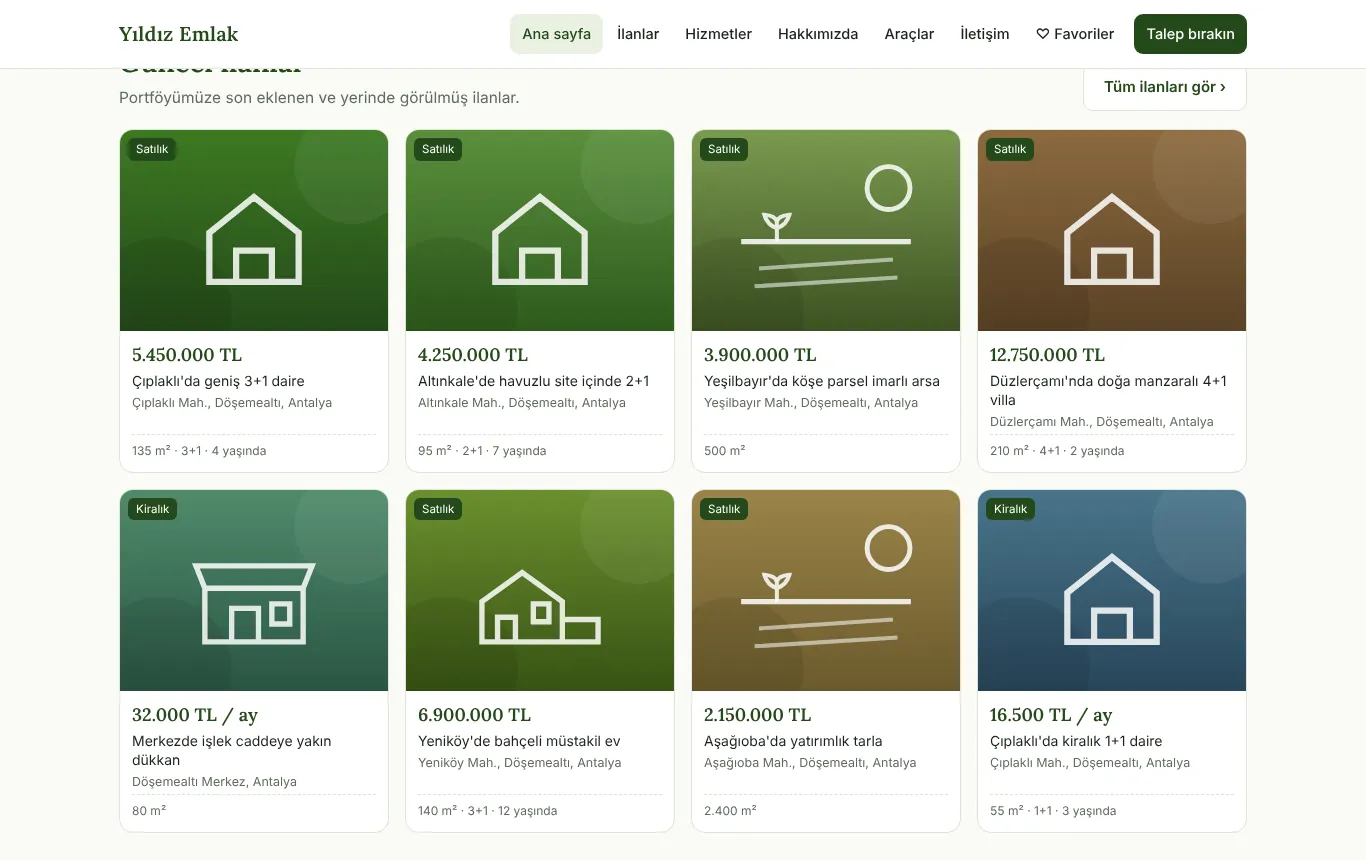Click land plot icon on Yeşilbayır arsa listing

click(x=826, y=228)
